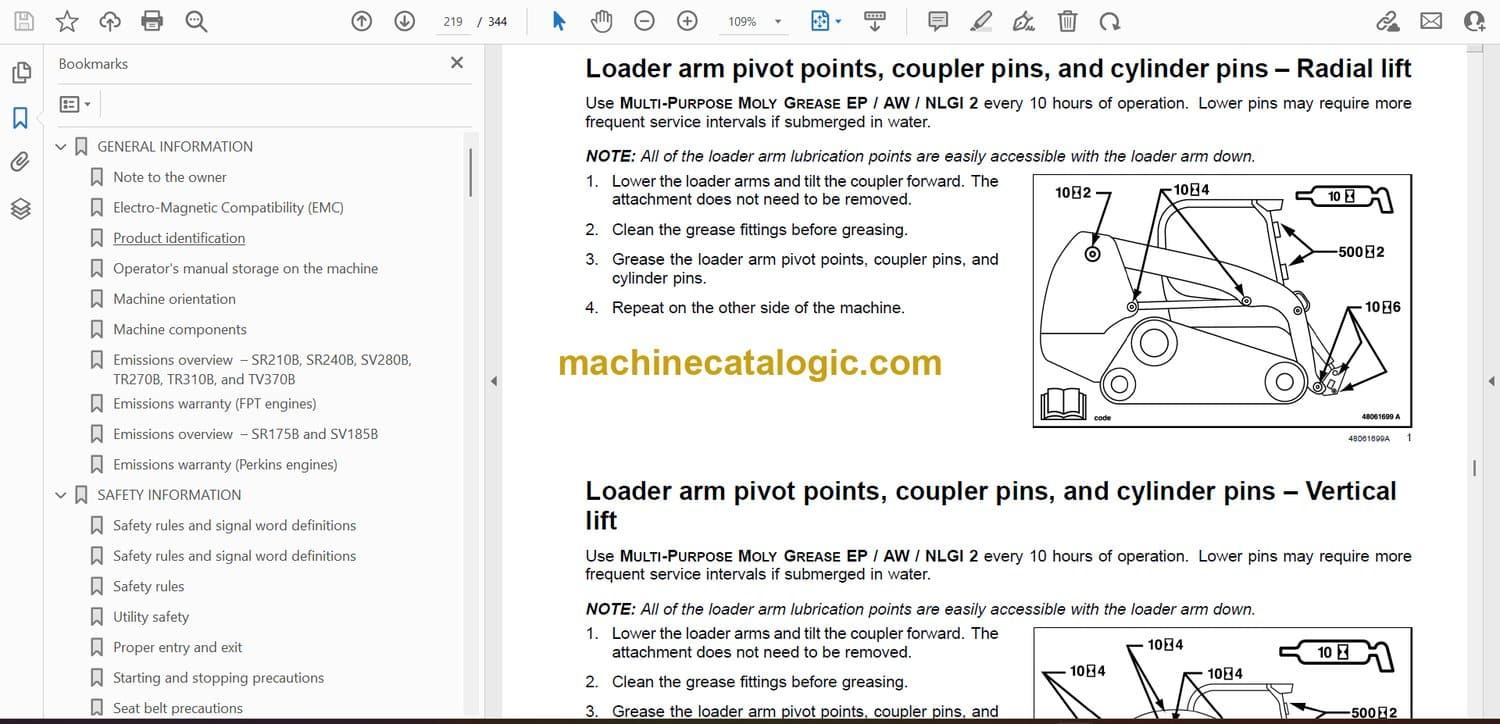Screen dimensions: 1500x724
Task: Open the Utility safety bookmark
Action: tap(151, 617)
